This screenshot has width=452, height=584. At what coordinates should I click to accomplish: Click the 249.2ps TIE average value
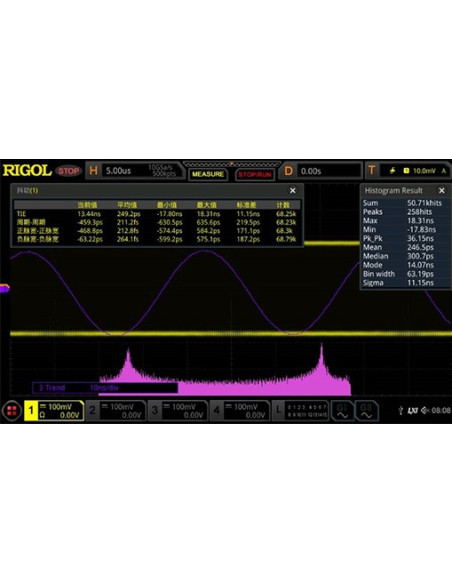pyautogui.click(x=129, y=214)
